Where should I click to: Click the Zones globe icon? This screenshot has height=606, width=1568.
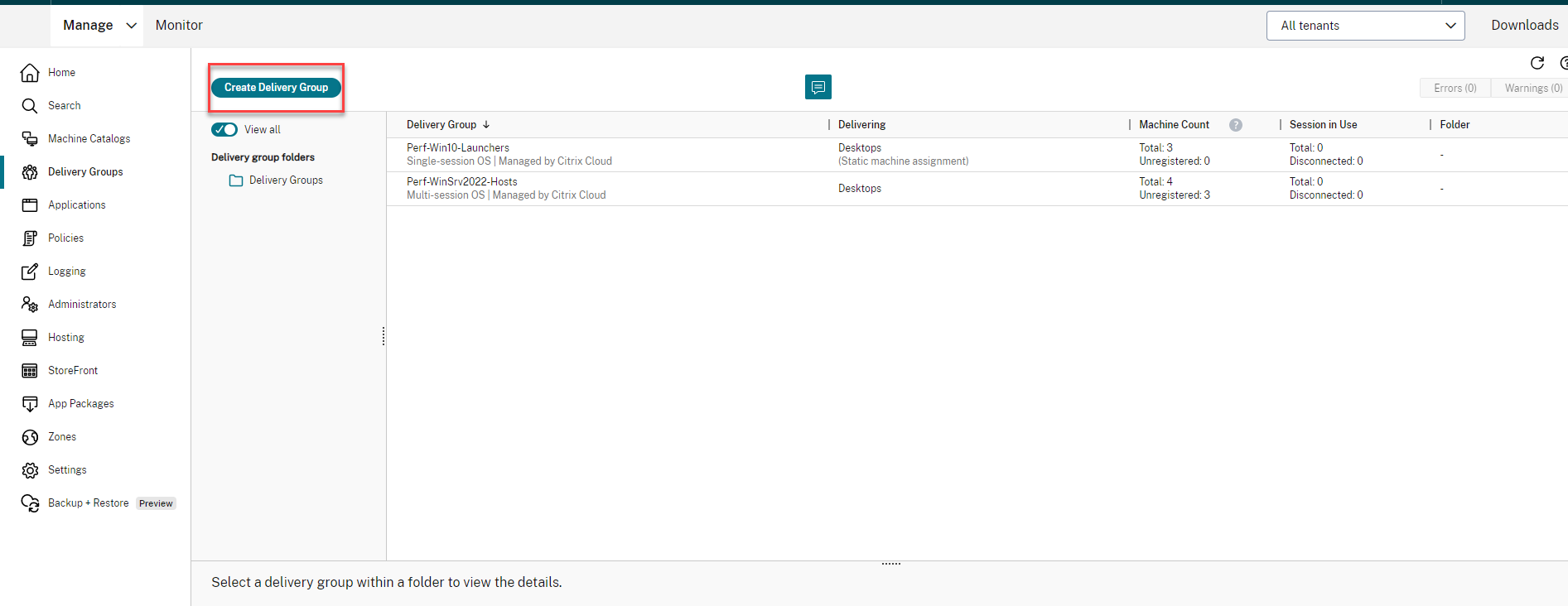click(x=30, y=437)
